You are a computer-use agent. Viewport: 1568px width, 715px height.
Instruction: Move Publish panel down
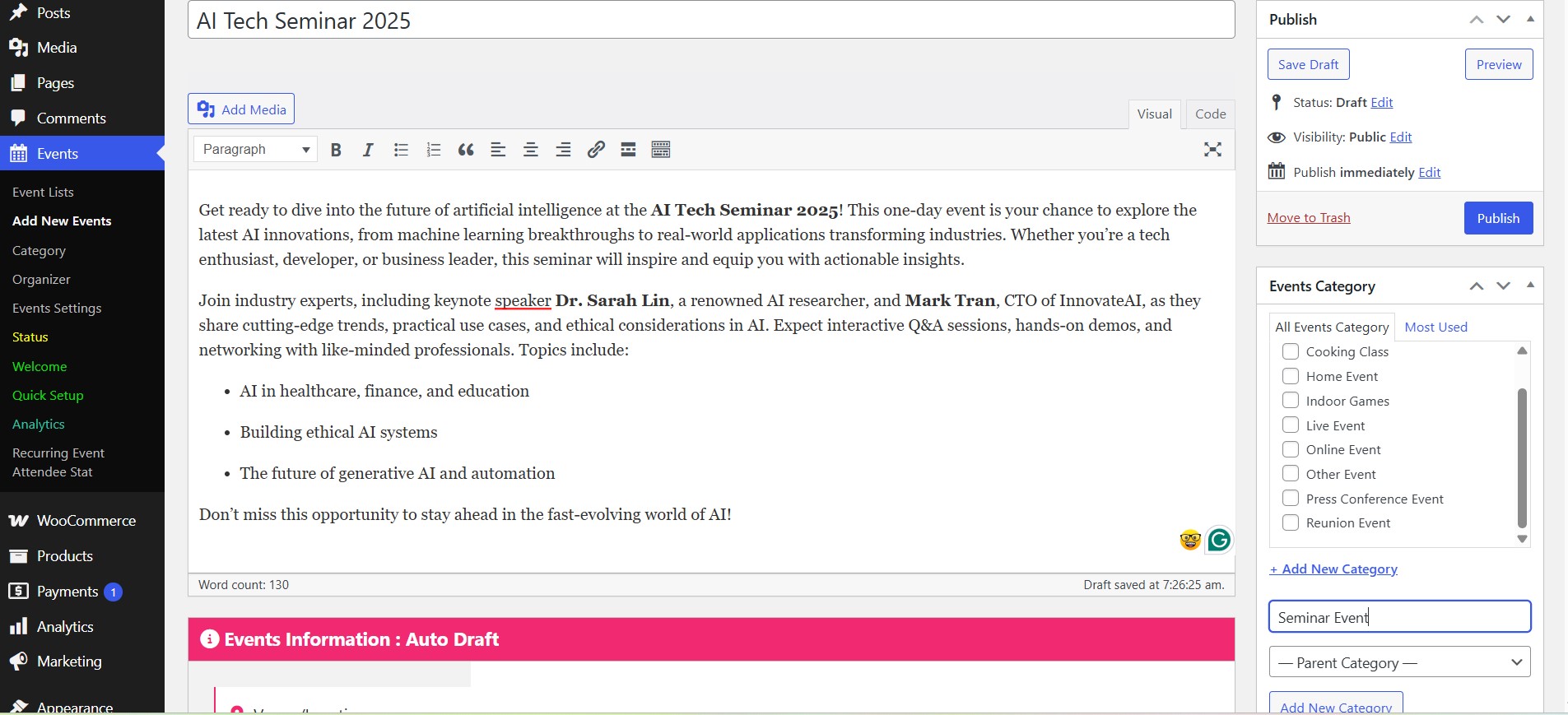[1504, 20]
